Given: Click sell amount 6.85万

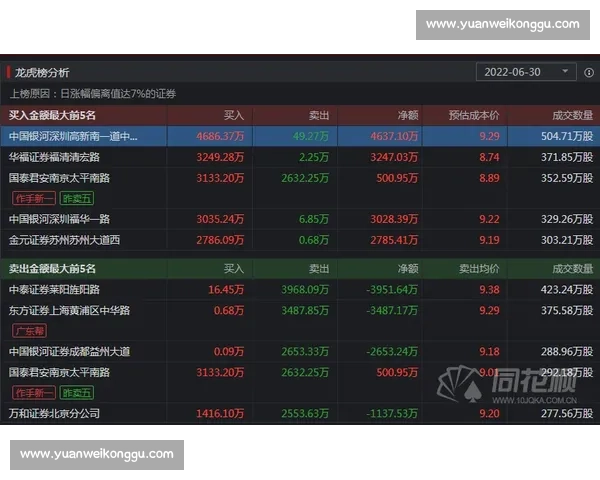Looking at the screenshot, I should (x=314, y=219).
